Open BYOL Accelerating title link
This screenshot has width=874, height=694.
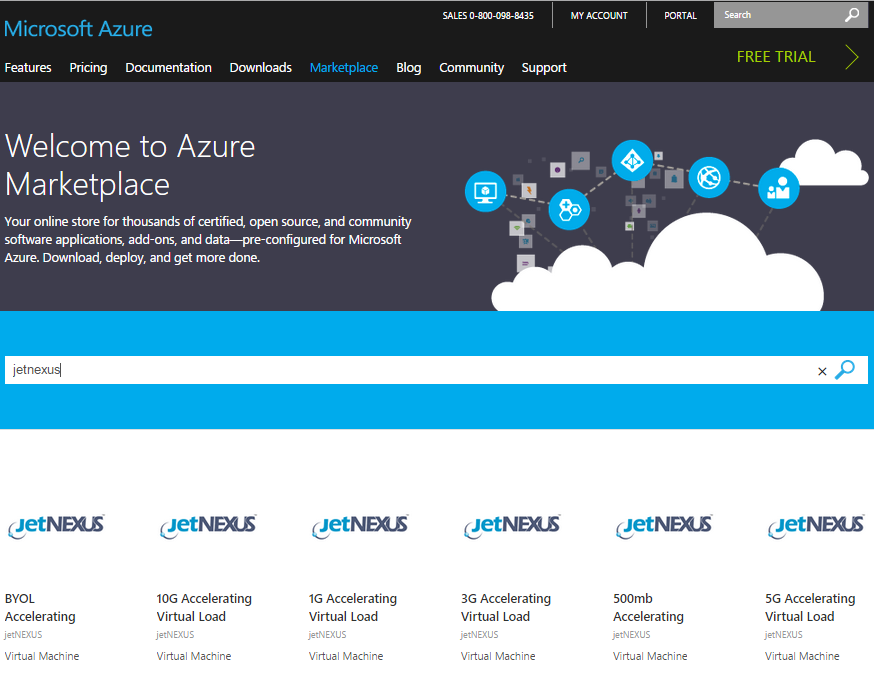40,608
